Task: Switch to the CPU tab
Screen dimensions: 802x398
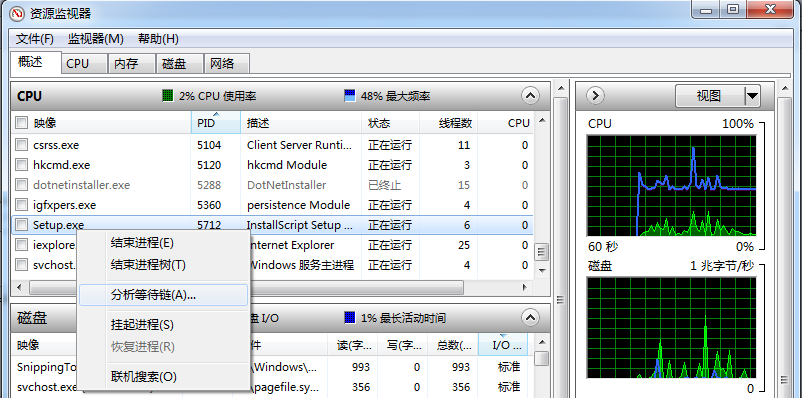Action: [x=84, y=64]
